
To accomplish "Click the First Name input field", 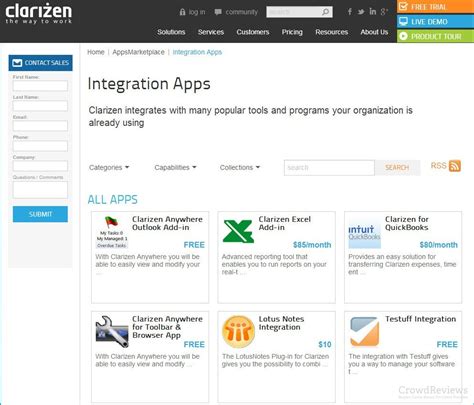I will point(40,86).
